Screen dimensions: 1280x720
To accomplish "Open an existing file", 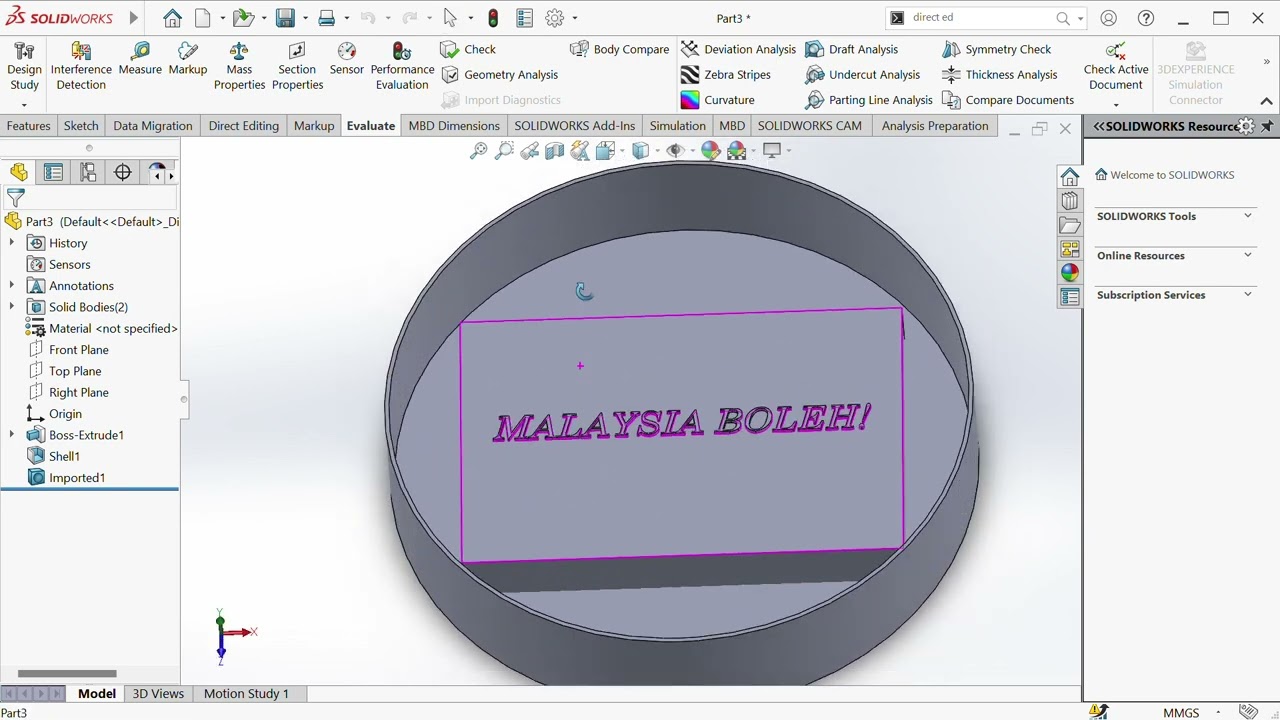I will click(x=243, y=18).
